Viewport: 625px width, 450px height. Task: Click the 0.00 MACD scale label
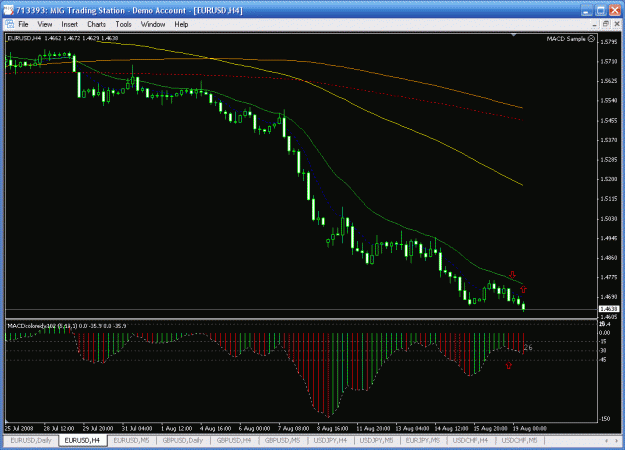605,333
